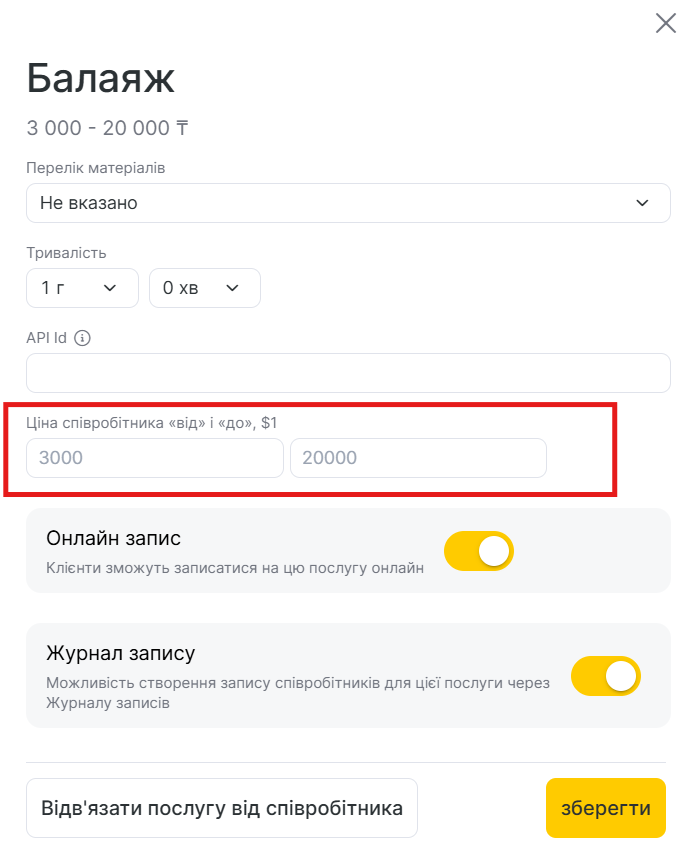Click the 3 000 - 20 000 ₸ price text
690x861 pixels.
(107, 128)
